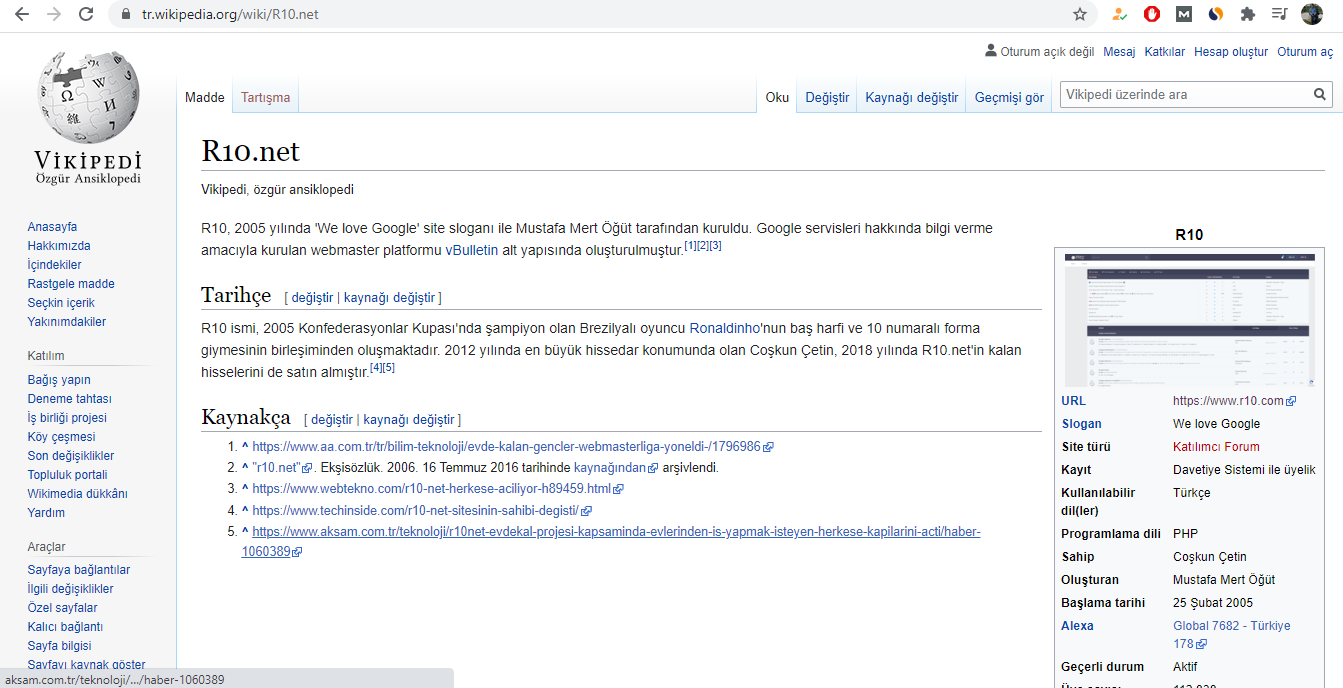The height and width of the screenshot is (688, 1343).
Task: Open the webtekno.com reference link
Action: 437,489
